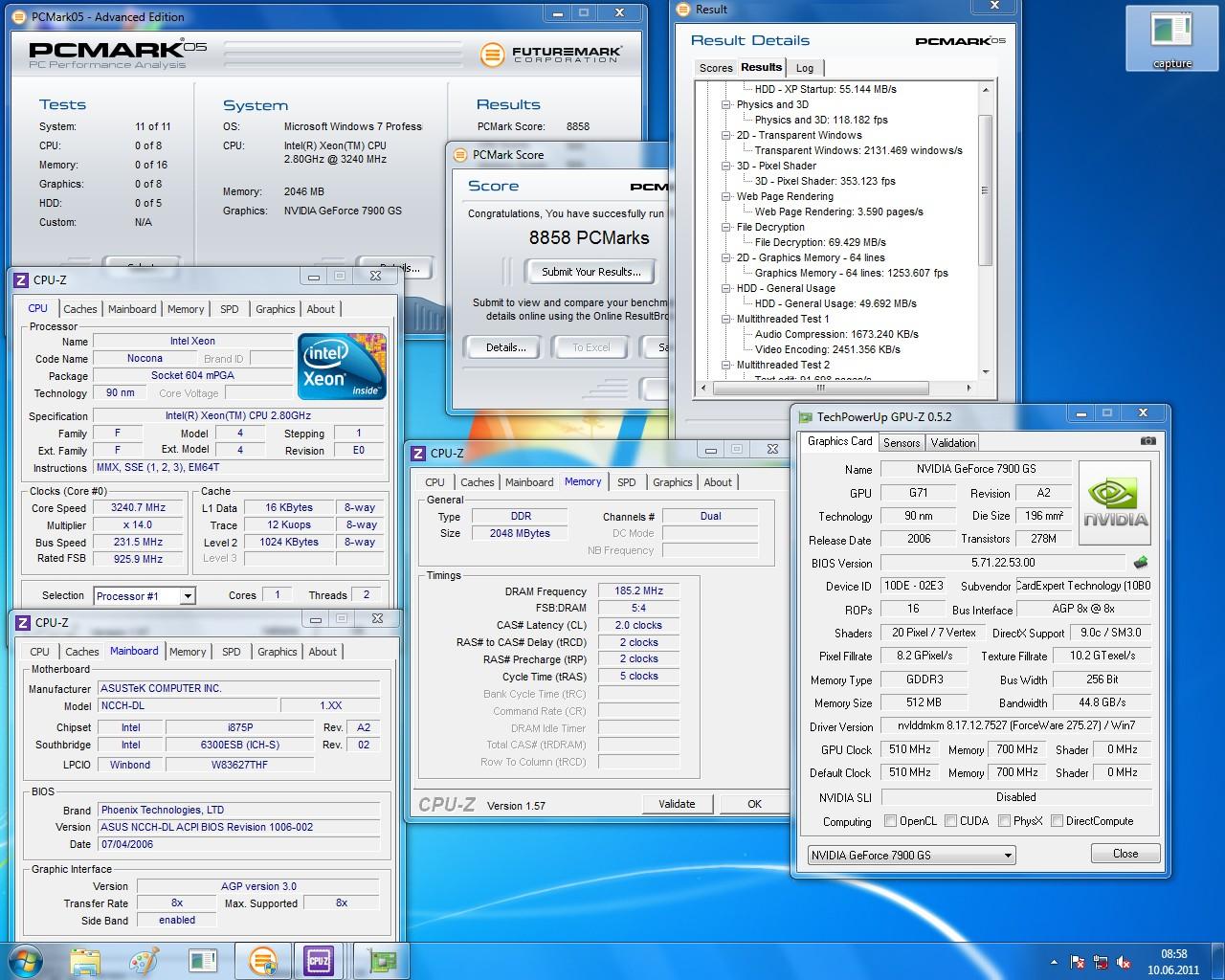Screen dimensions: 1225x980
Task: Collapse the File Decryption node
Action: pyautogui.click(x=726, y=228)
